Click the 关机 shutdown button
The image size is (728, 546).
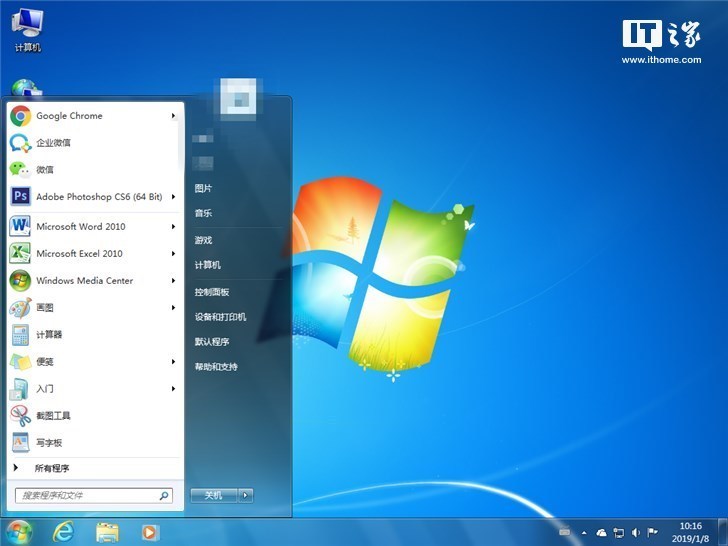tap(214, 495)
